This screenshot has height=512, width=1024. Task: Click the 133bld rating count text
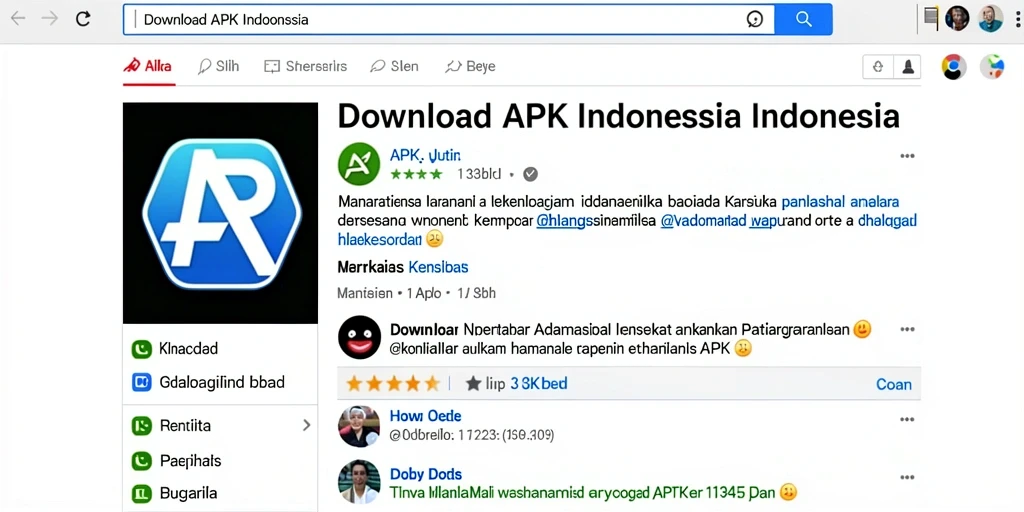point(479,174)
